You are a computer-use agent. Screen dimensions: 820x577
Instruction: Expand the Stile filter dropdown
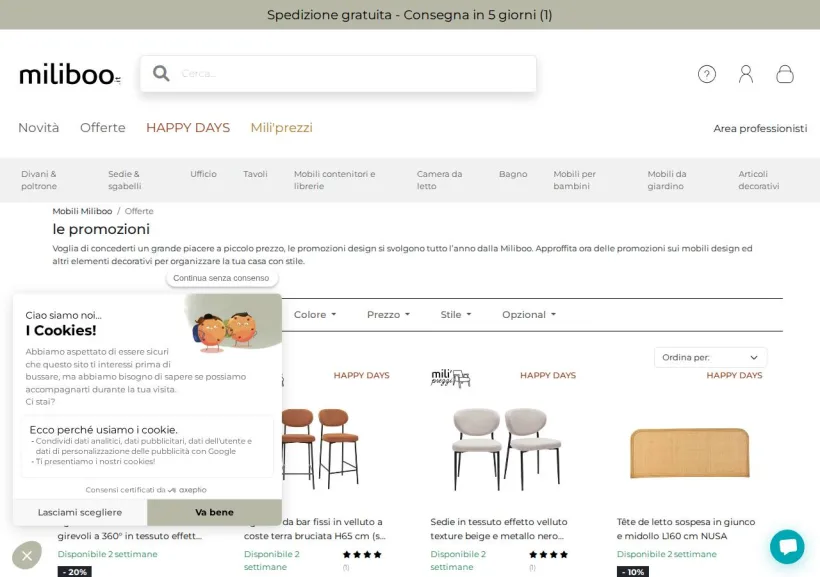(455, 314)
